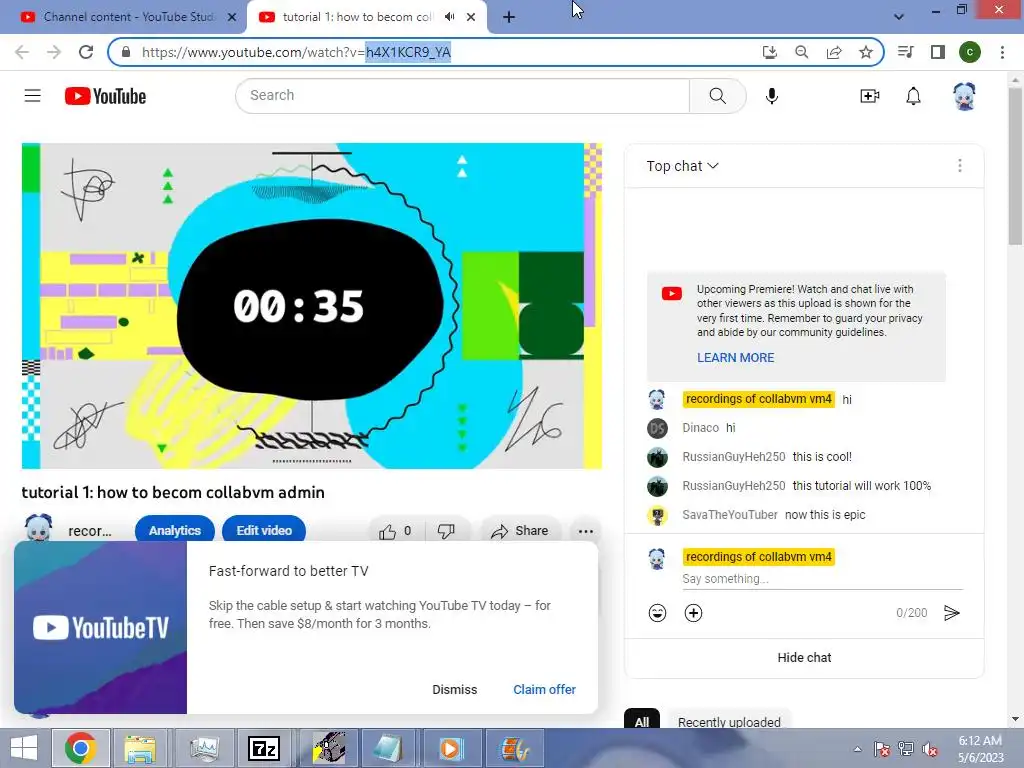Click the page vertical scrollbar thumb

click(x=1015, y=167)
